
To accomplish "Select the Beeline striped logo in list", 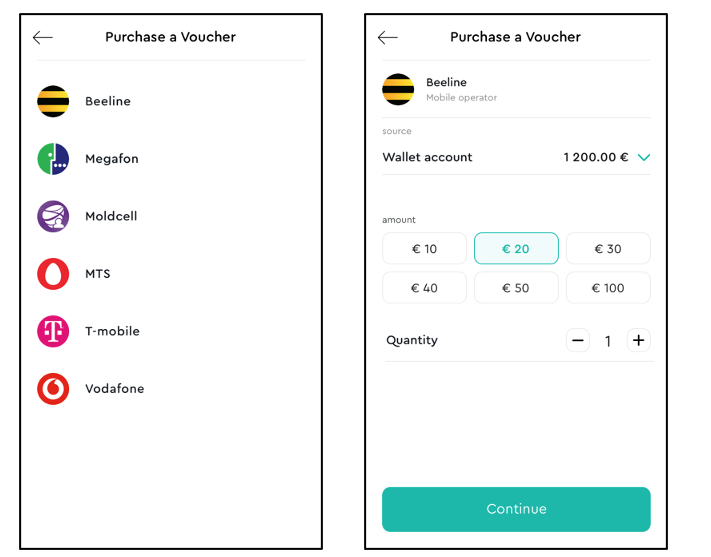I will [53, 101].
